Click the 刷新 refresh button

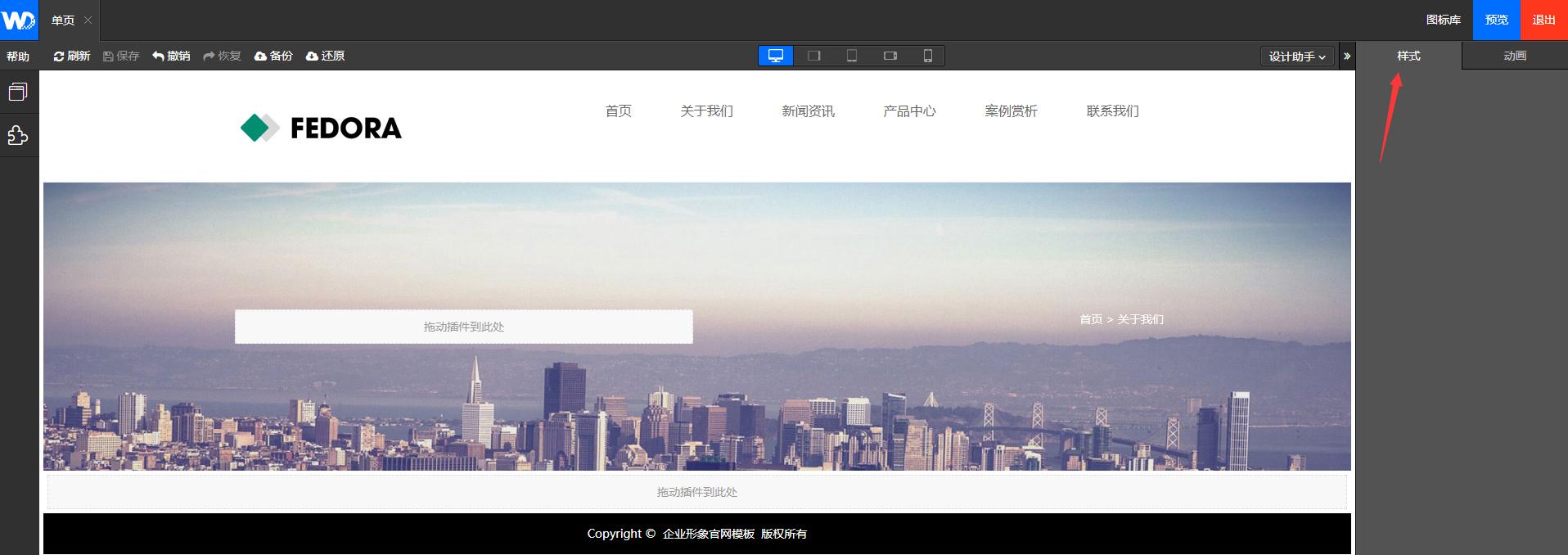point(71,56)
